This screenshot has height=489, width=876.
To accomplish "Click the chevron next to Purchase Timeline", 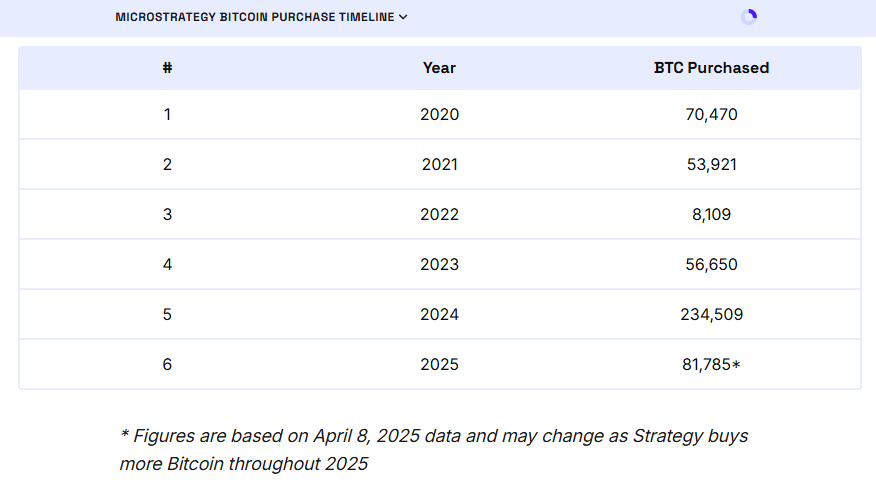I will 403,17.
